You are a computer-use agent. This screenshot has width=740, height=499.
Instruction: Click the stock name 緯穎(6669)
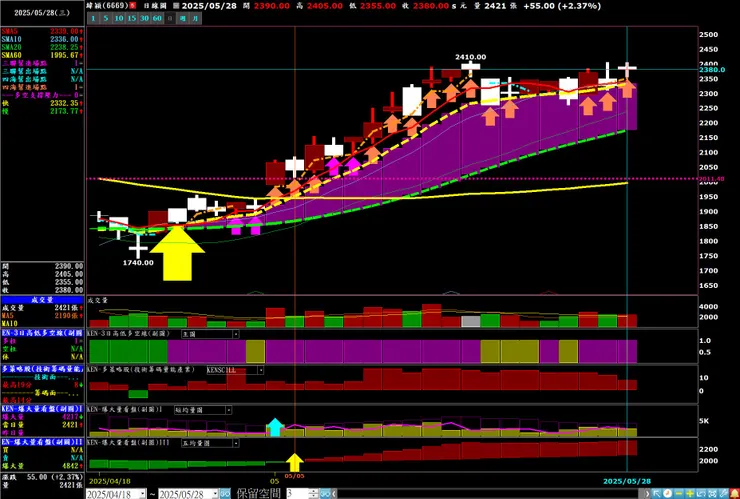click(108, 6)
